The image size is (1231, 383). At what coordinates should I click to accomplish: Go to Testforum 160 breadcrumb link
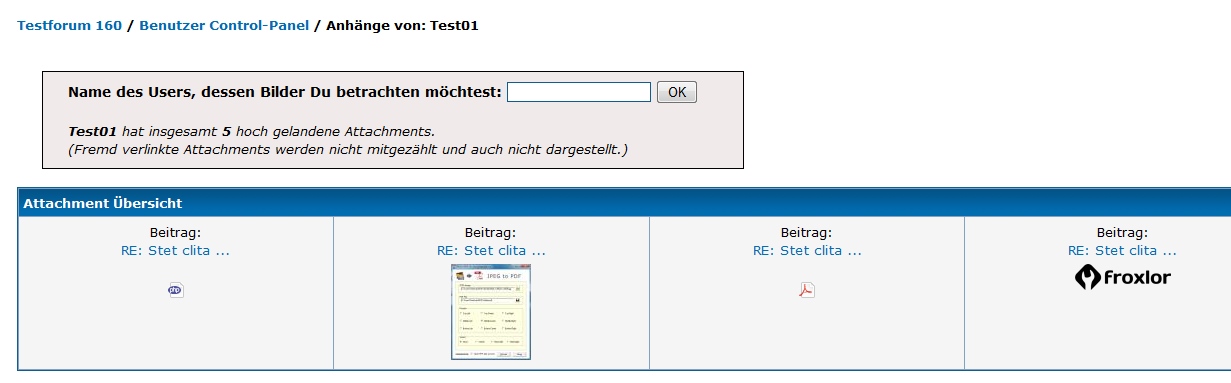[x=70, y=25]
